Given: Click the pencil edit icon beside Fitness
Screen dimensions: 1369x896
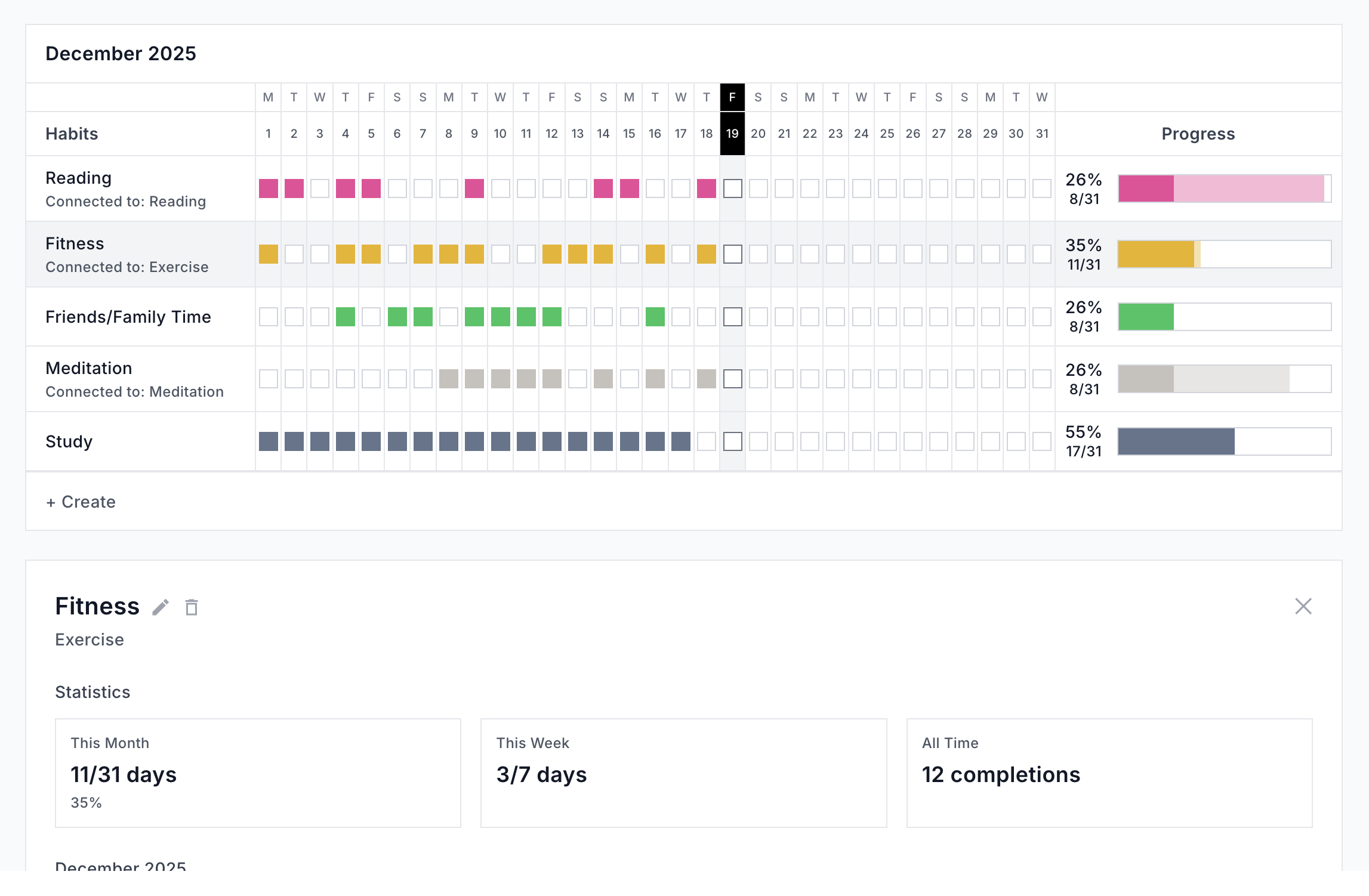Looking at the screenshot, I should click(x=160, y=607).
